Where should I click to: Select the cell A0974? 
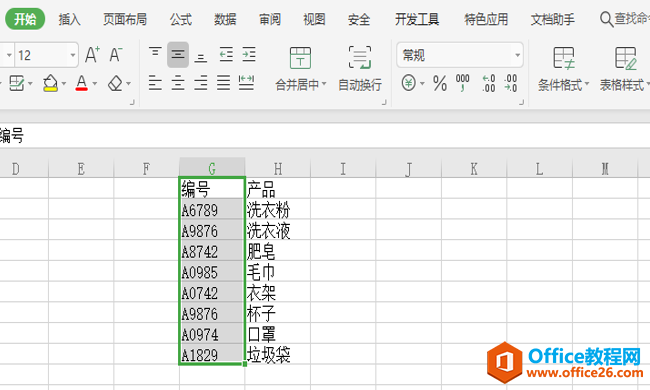pos(212,334)
